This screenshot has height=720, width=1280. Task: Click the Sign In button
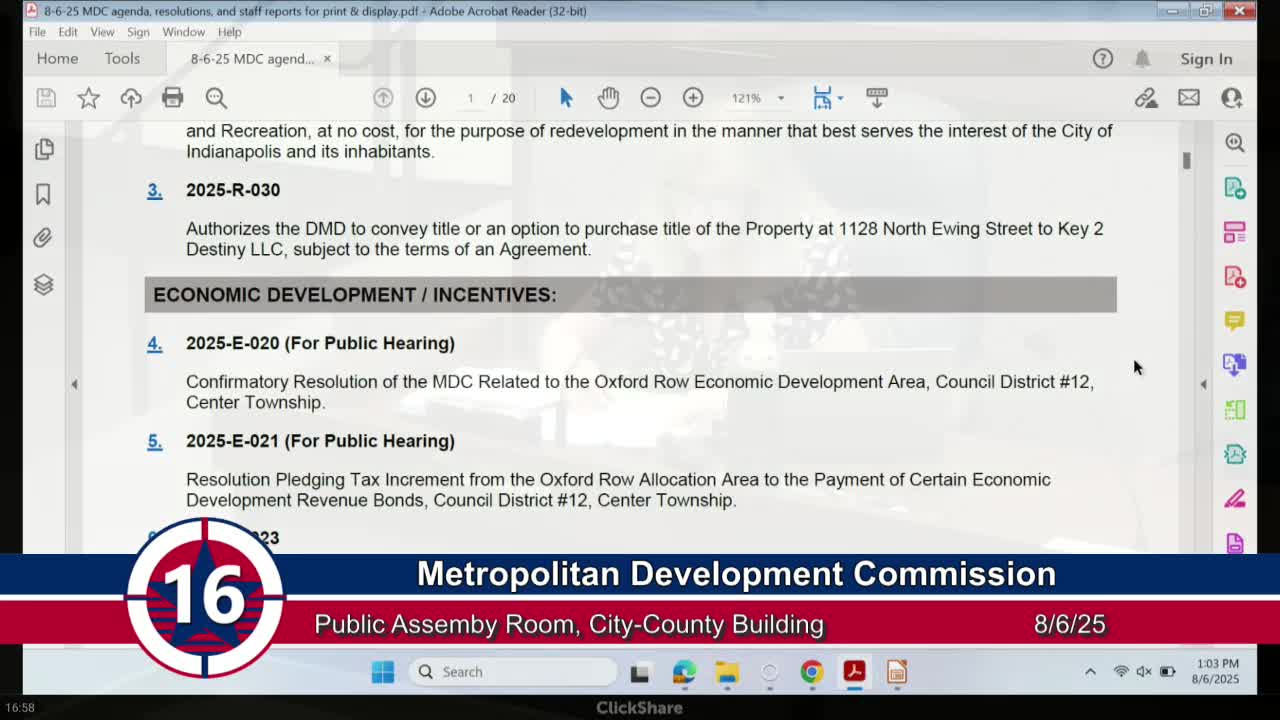coord(1206,59)
